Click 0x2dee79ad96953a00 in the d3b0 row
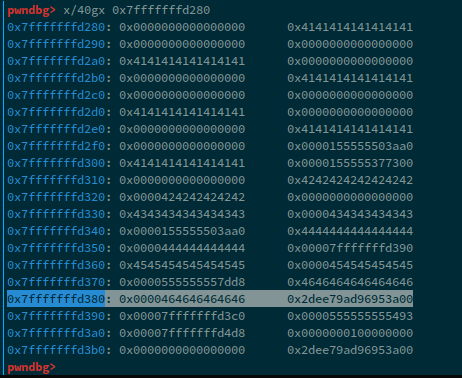Viewport: 462px width, 378px height. (350, 350)
